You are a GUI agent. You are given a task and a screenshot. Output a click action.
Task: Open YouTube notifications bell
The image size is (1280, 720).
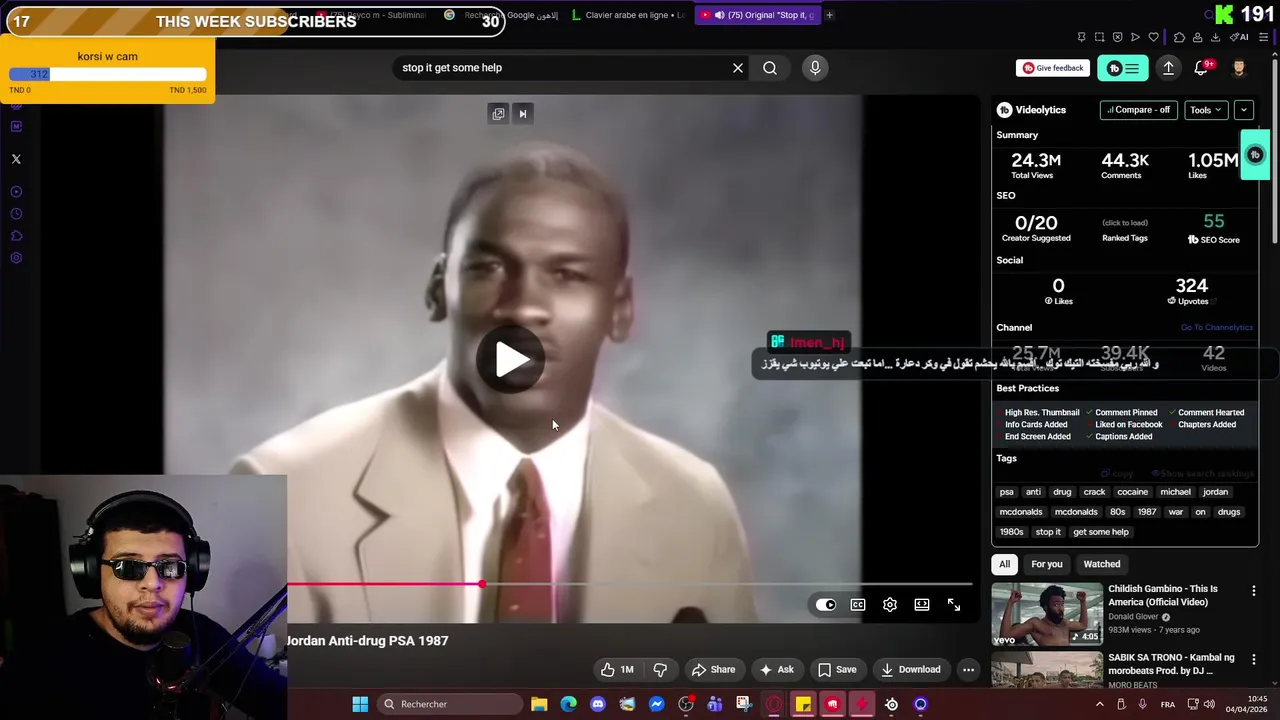pos(1201,68)
